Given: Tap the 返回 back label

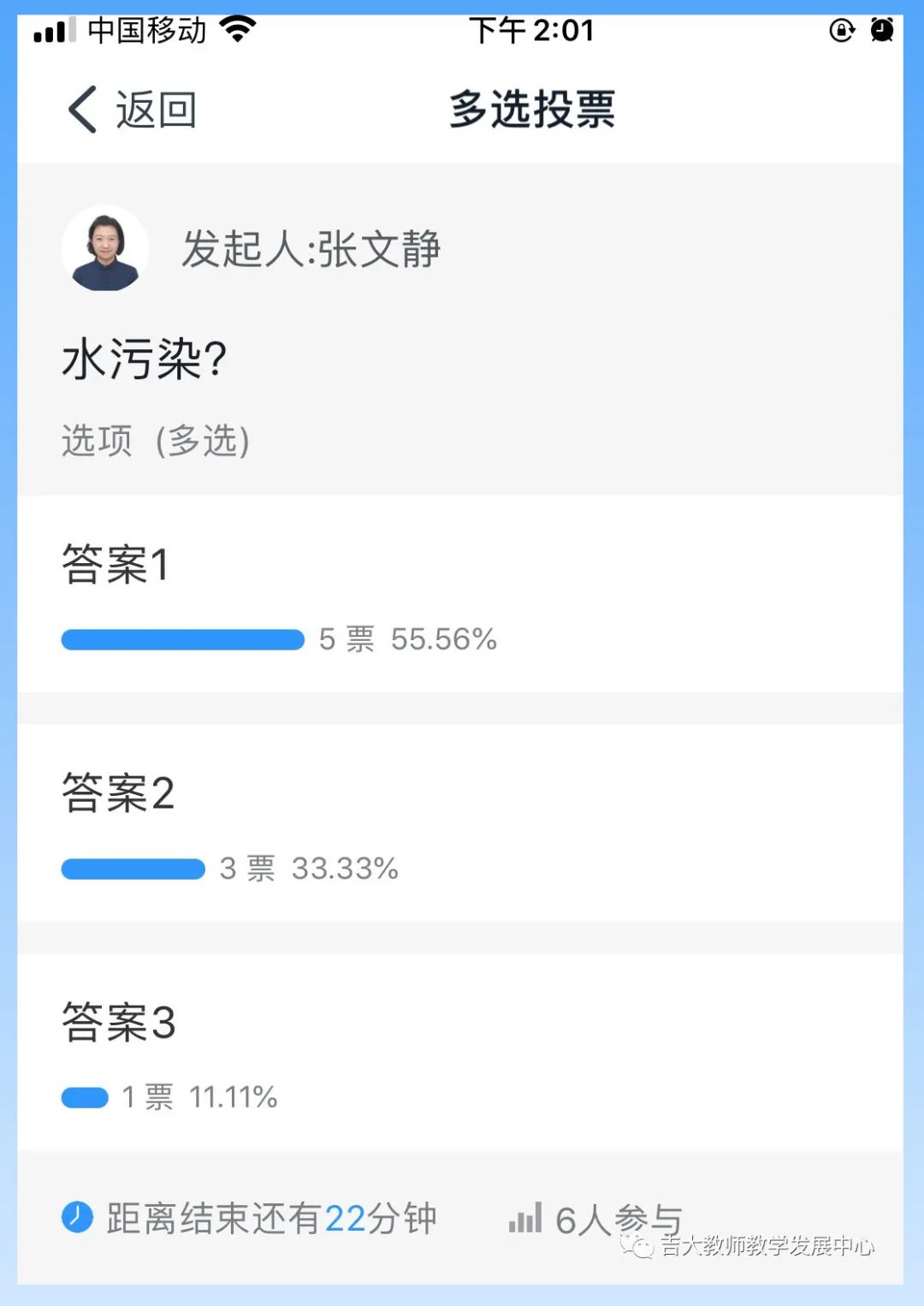Looking at the screenshot, I should tap(157, 110).
